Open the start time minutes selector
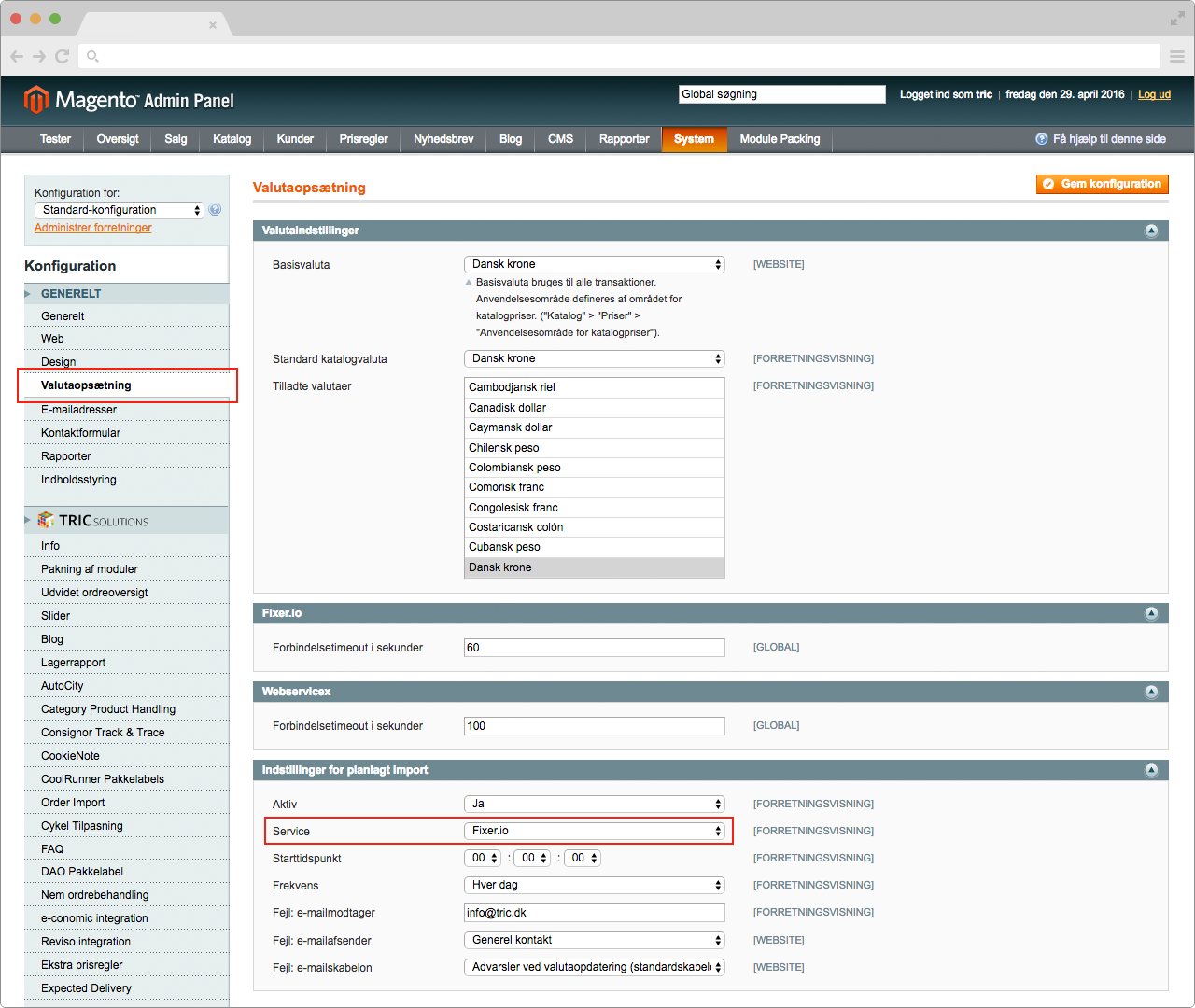The image size is (1195, 1008). (x=532, y=858)
